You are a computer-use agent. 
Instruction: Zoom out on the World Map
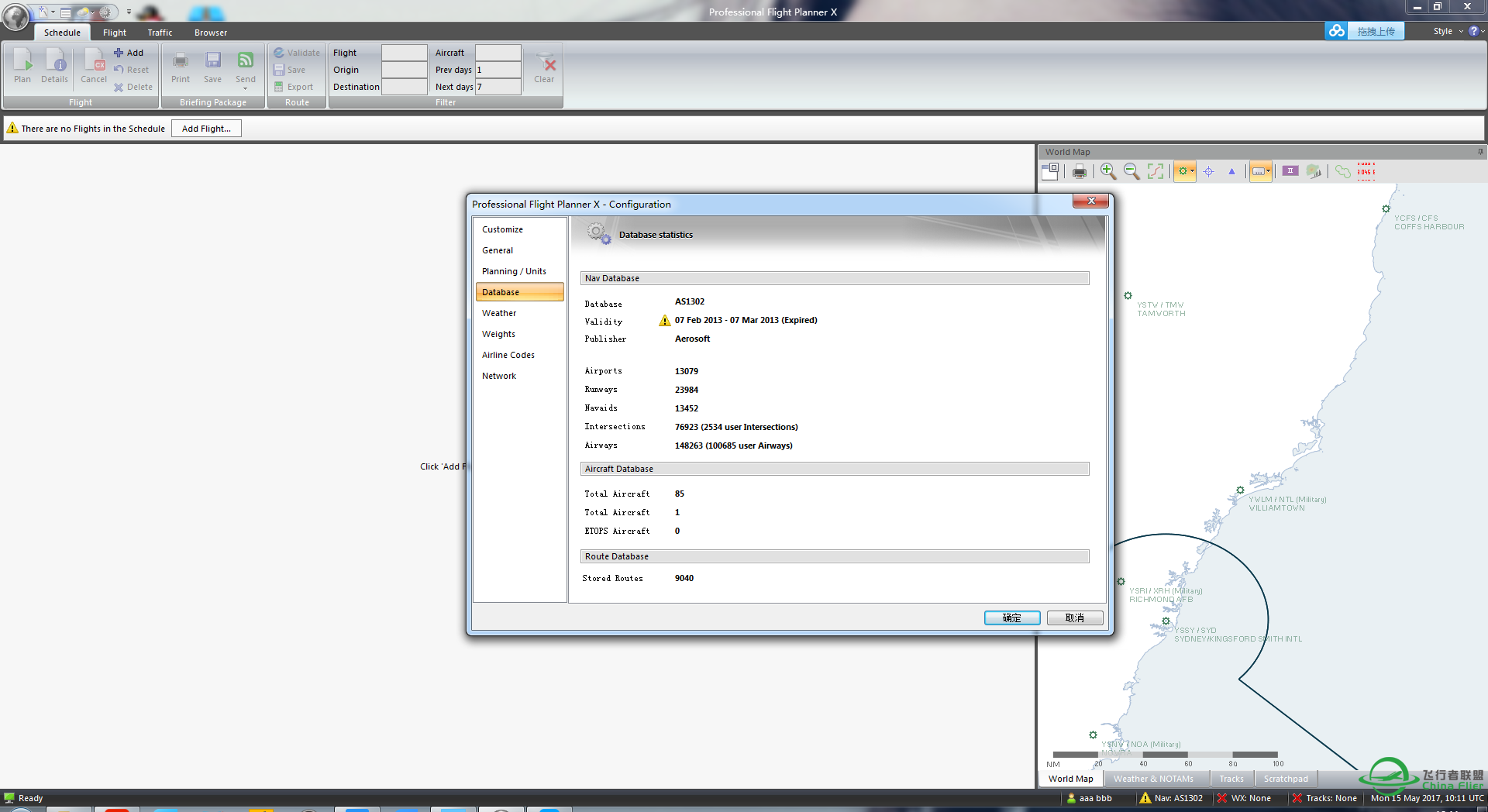tap(1131, 171)
